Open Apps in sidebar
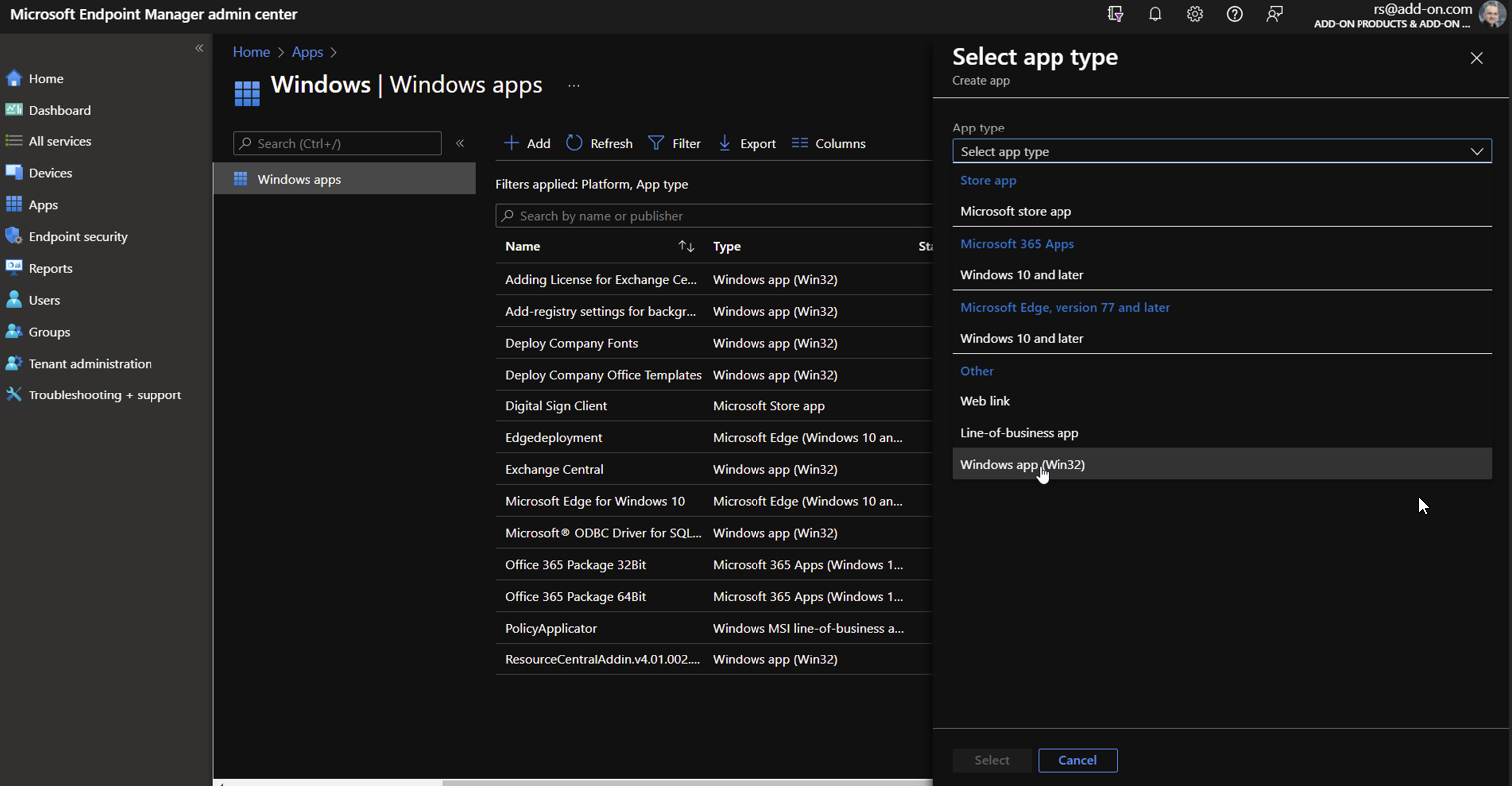 point(43,205)
